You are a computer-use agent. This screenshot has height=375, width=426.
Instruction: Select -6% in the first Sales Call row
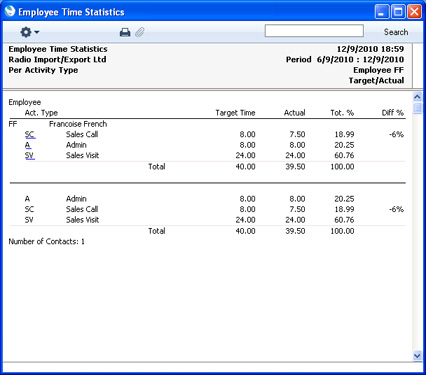[x=396, y=134]
